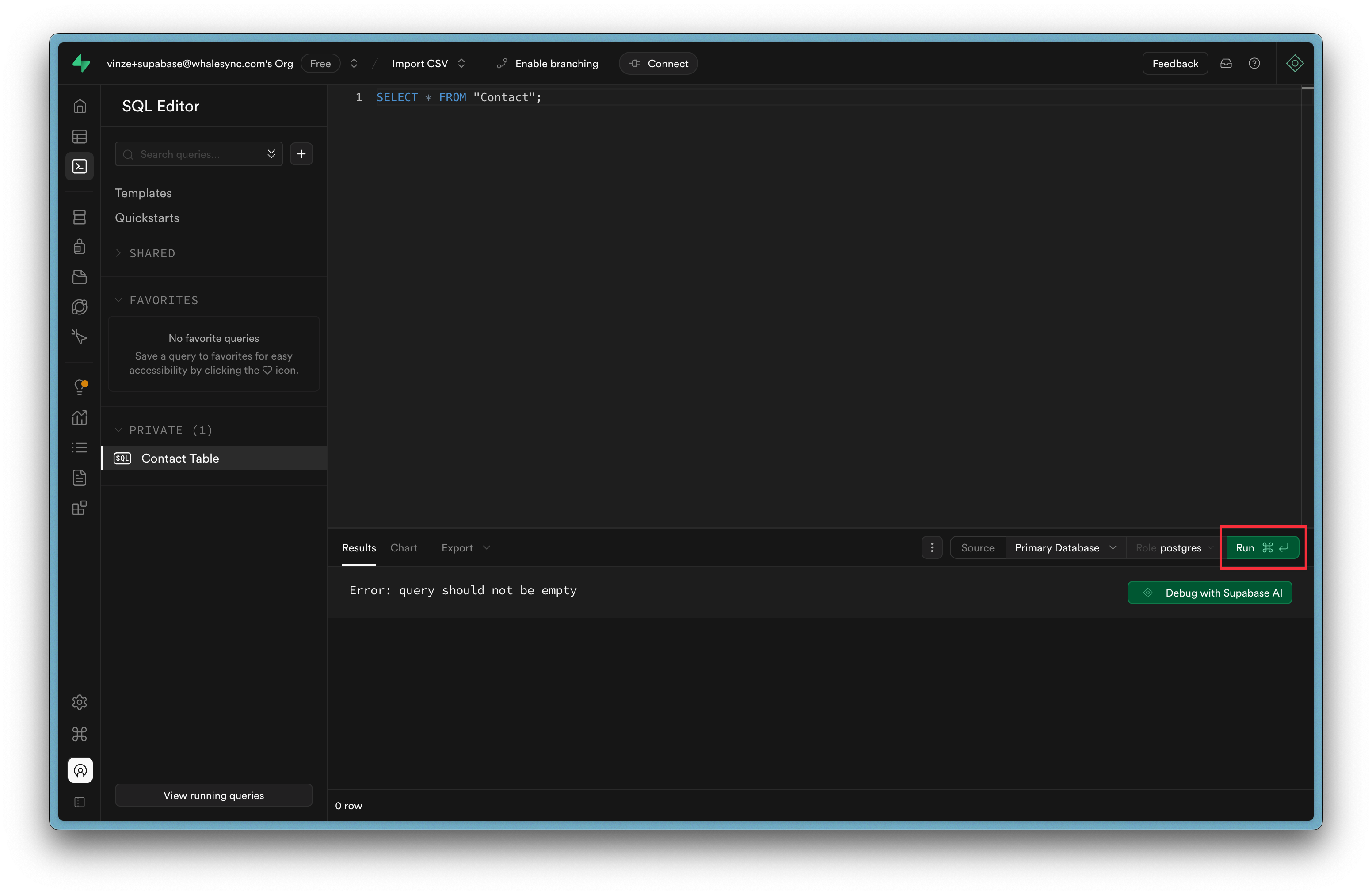Click Debug with Supabase AI

[x=1209, y=593]
